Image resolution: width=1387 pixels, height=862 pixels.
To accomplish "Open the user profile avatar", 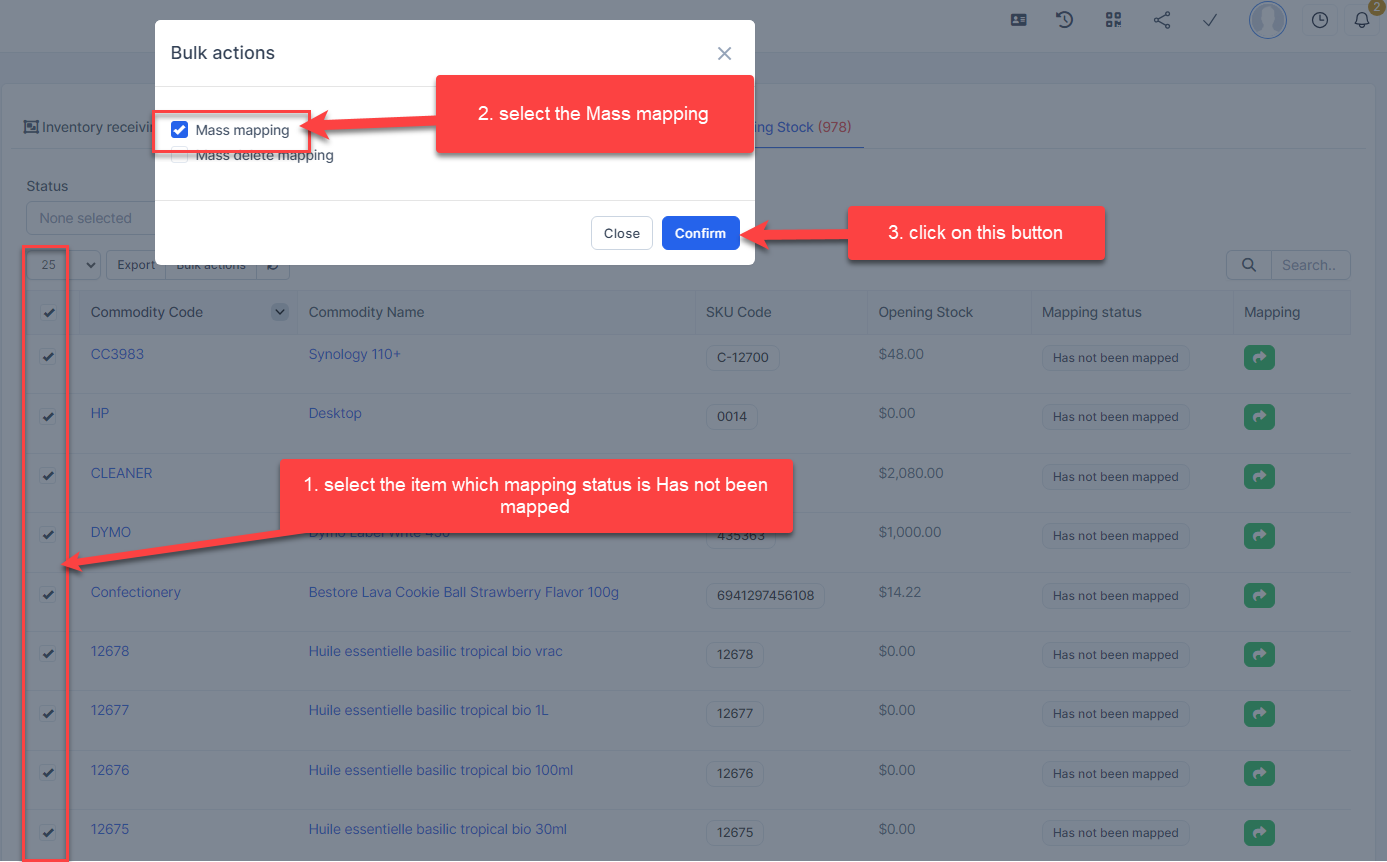I will [x=1267, y=20].
